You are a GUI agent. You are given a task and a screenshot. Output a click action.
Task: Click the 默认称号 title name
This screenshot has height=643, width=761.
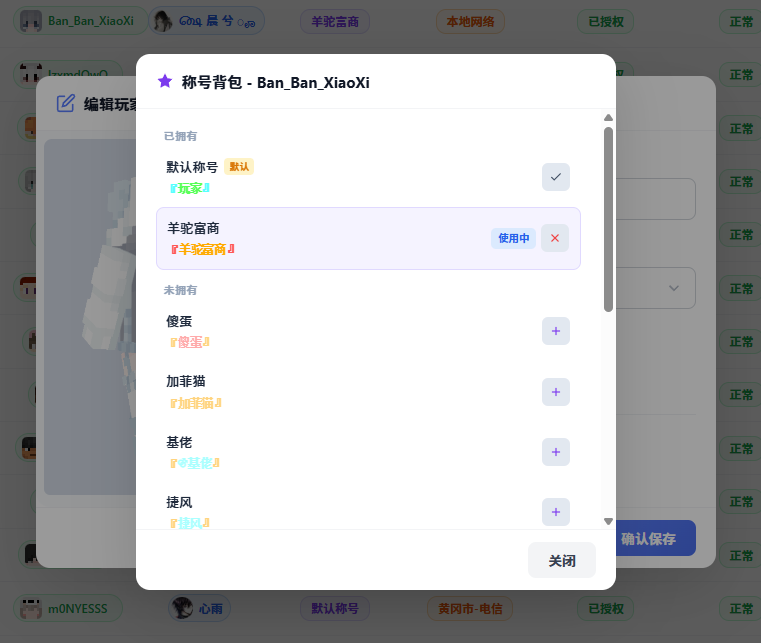tap(192, 167)
